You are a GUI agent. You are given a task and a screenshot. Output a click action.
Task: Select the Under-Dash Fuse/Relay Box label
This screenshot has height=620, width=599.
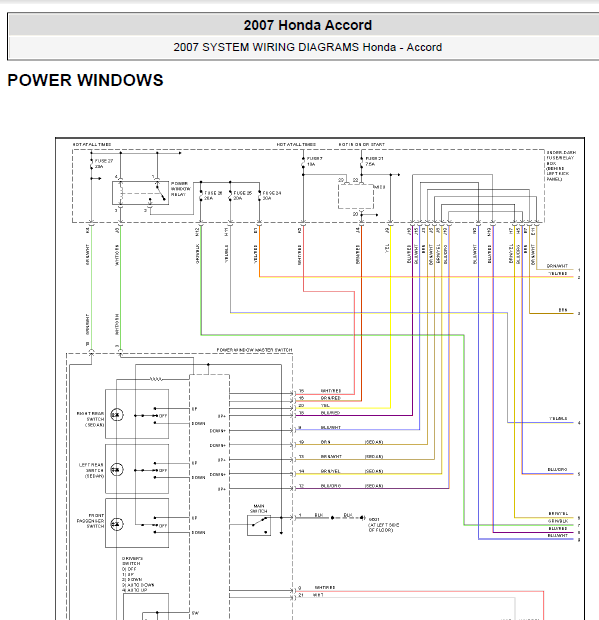(x=561, y=166)
